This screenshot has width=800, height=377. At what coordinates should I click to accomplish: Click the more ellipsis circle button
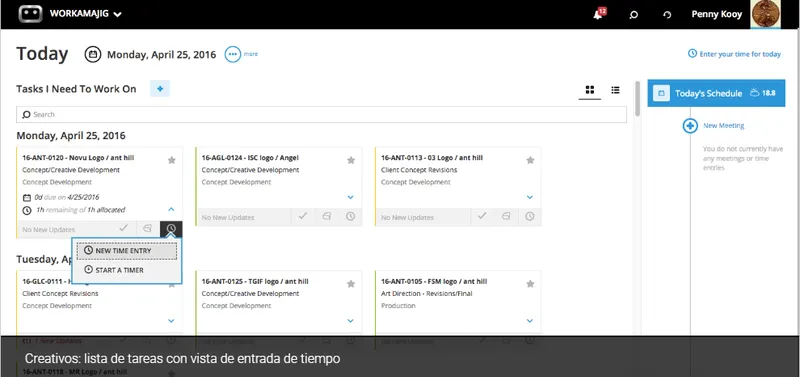pyautogui.click(x=233, y=54)
